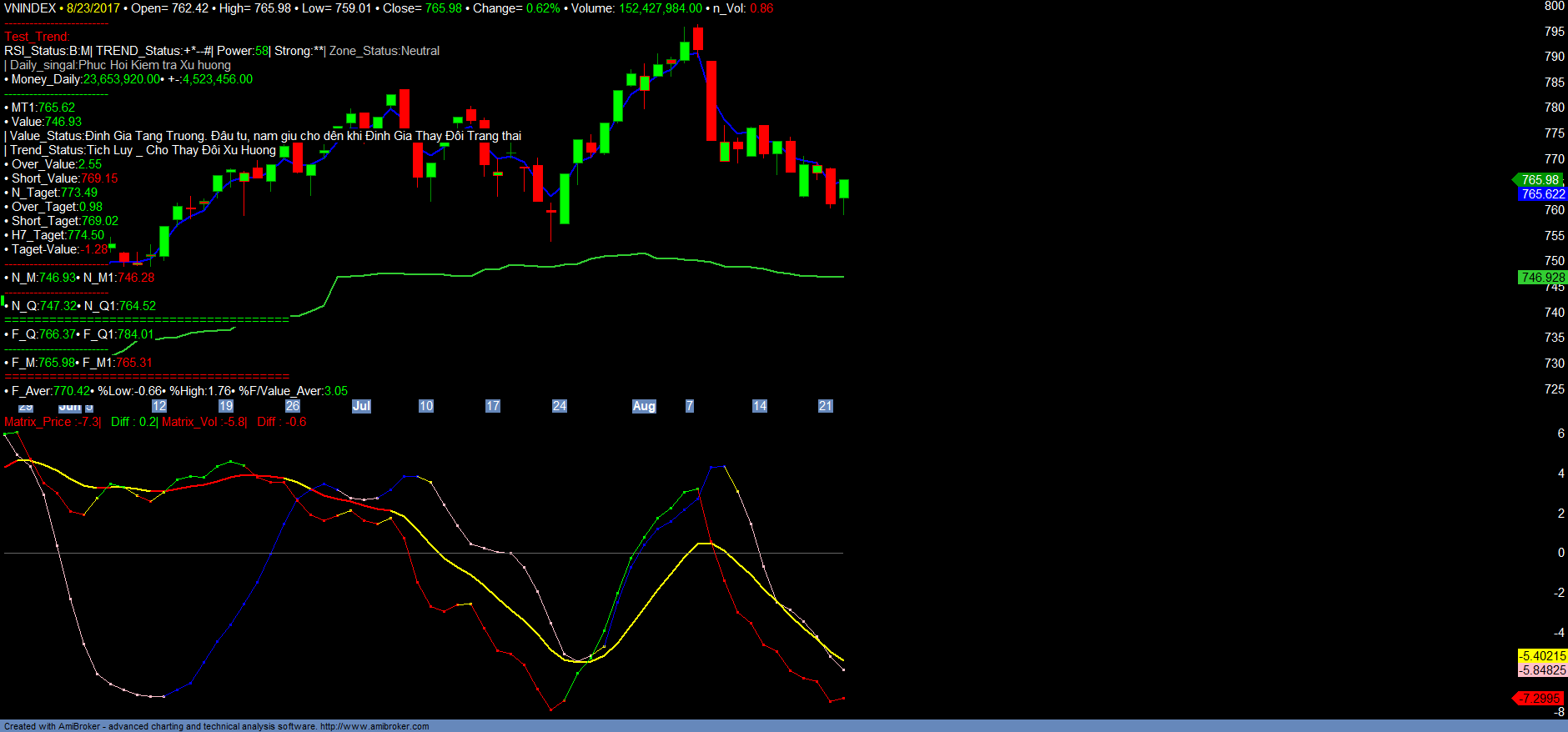The width and height of the screenshot is (1568, 732).
Task: Click the yellow -5.40215 indicator tag
Action: 1542,656
